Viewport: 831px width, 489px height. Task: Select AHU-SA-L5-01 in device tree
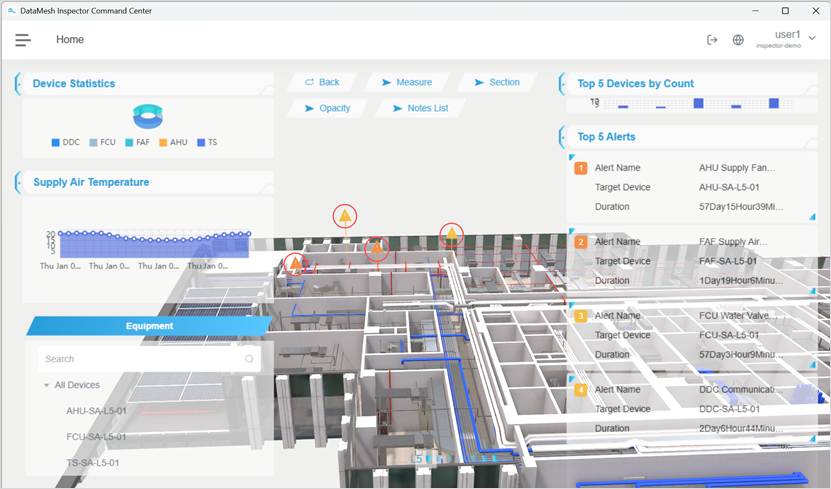[96, 411]
